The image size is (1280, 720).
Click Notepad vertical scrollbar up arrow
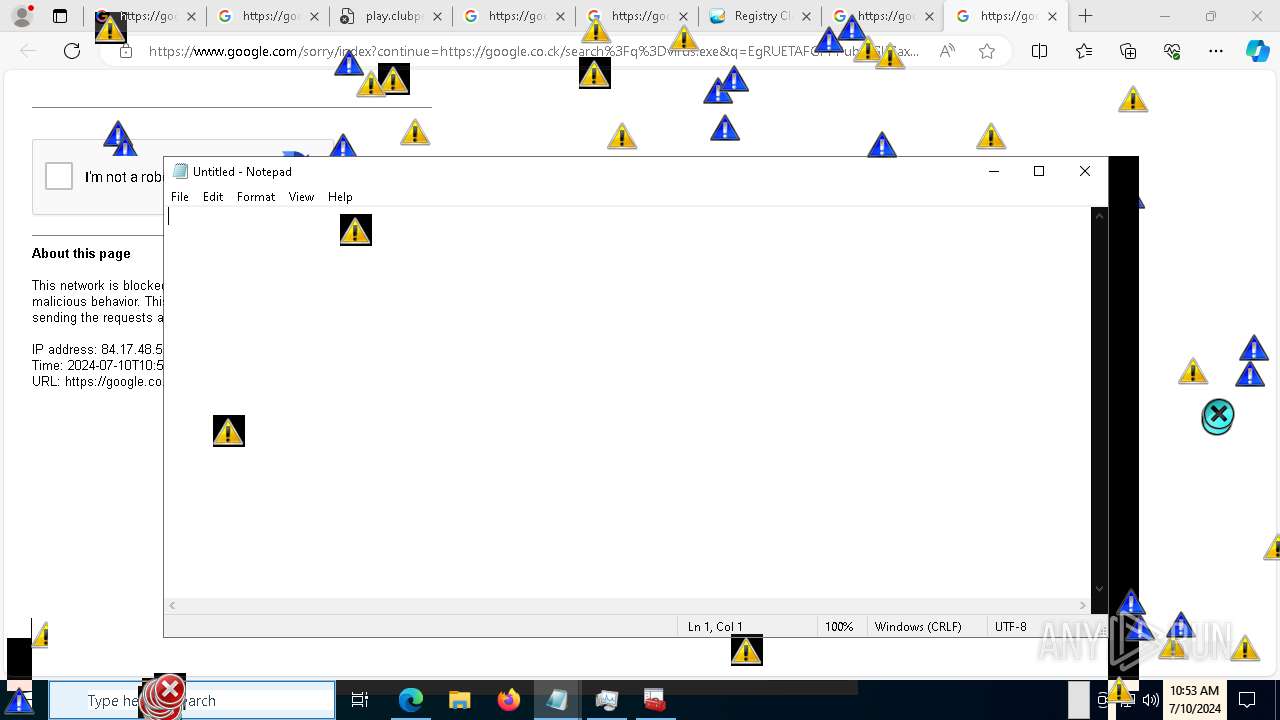coord(1100,215)
